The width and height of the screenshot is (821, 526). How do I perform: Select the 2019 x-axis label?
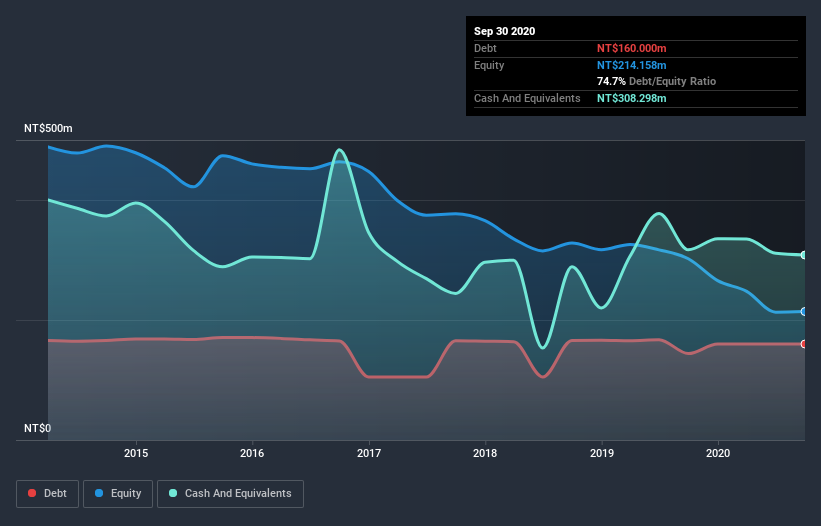pos(602,453)
